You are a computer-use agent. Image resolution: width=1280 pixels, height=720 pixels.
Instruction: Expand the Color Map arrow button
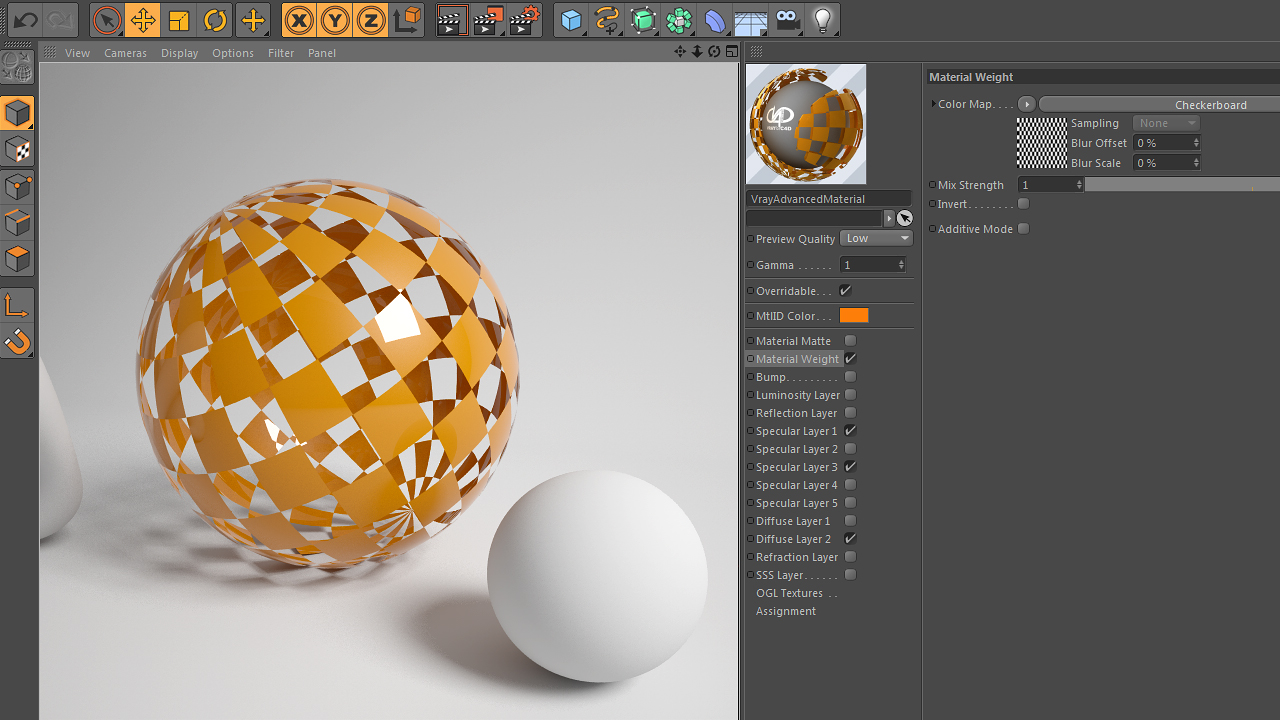[x=1026, y=104]
